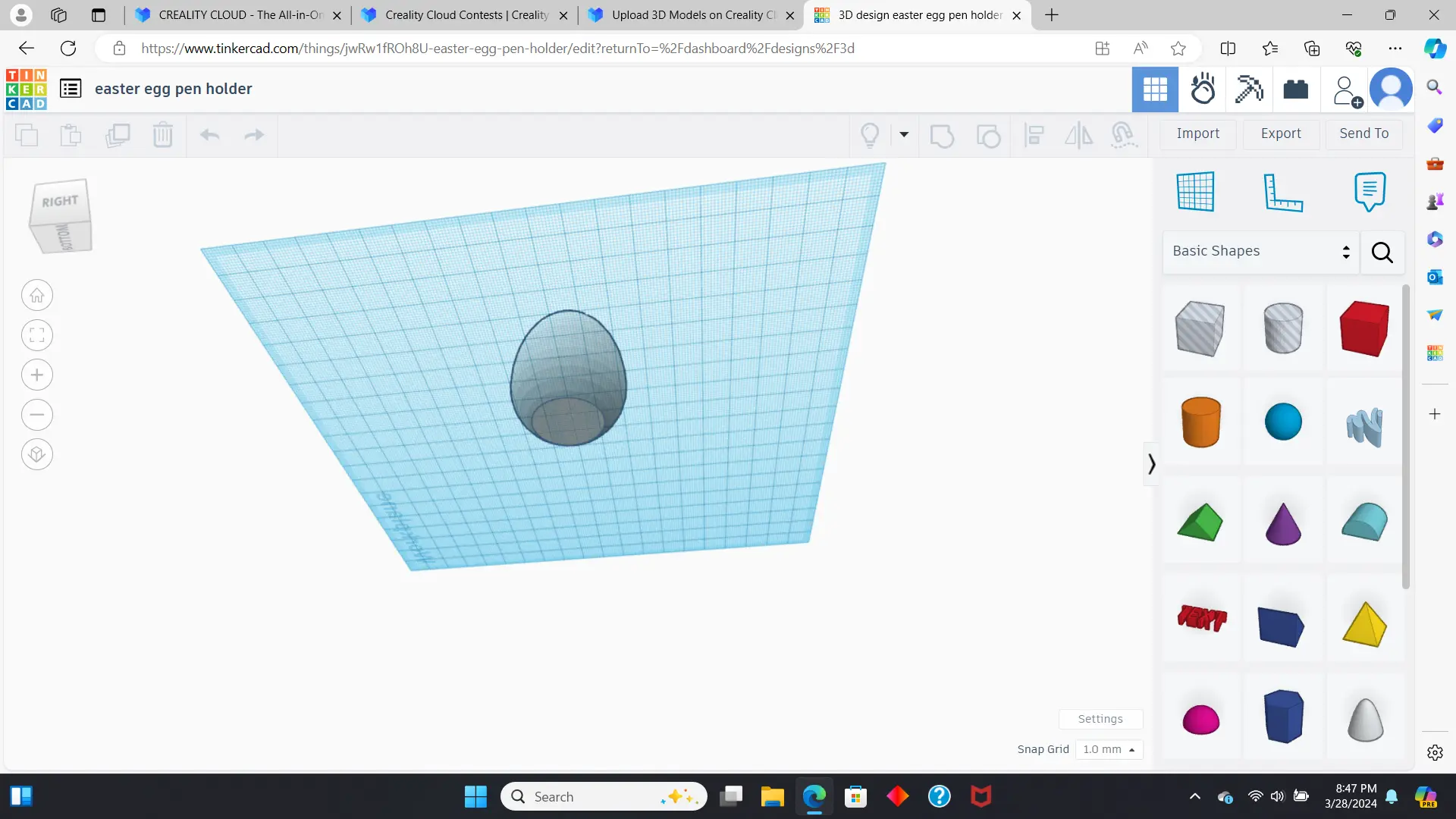Click the Minecraft pickaxe export icon

(1248, 89)
